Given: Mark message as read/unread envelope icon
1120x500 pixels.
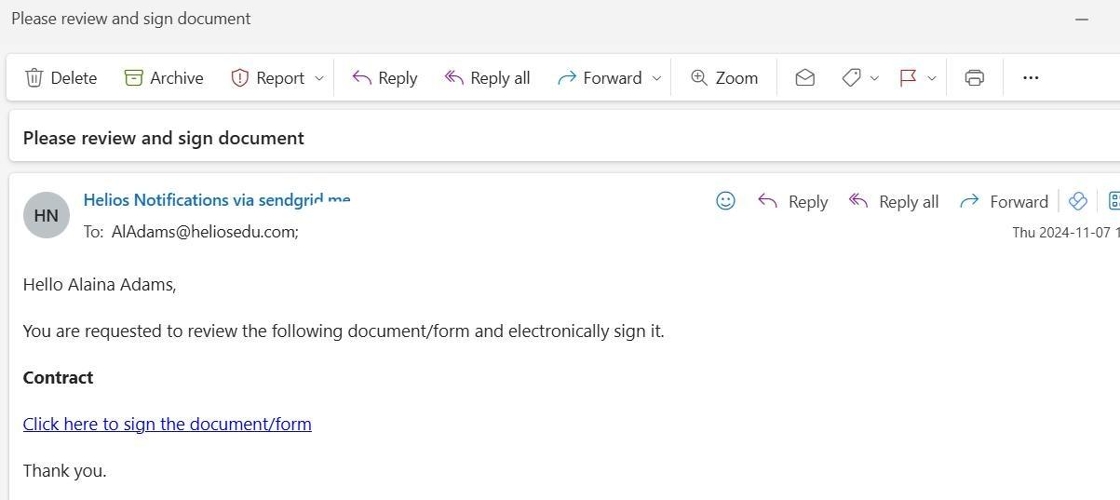Looking at the screenshot, I should click(x=805, y=78).
